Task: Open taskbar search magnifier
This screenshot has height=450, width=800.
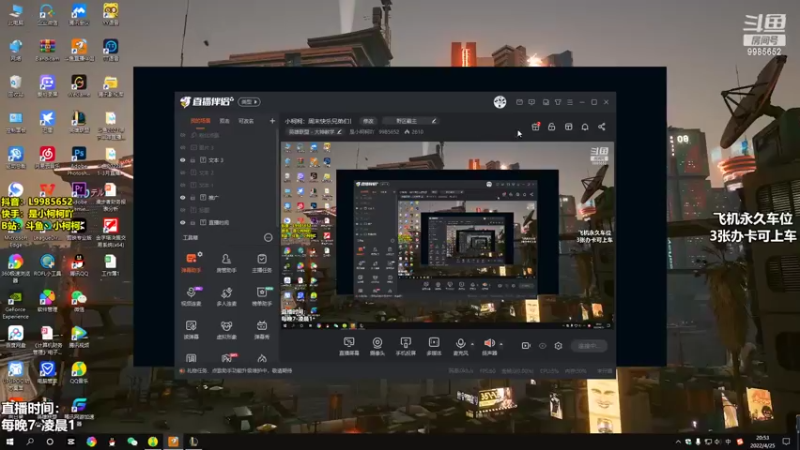Action: [x=30, y=441]
